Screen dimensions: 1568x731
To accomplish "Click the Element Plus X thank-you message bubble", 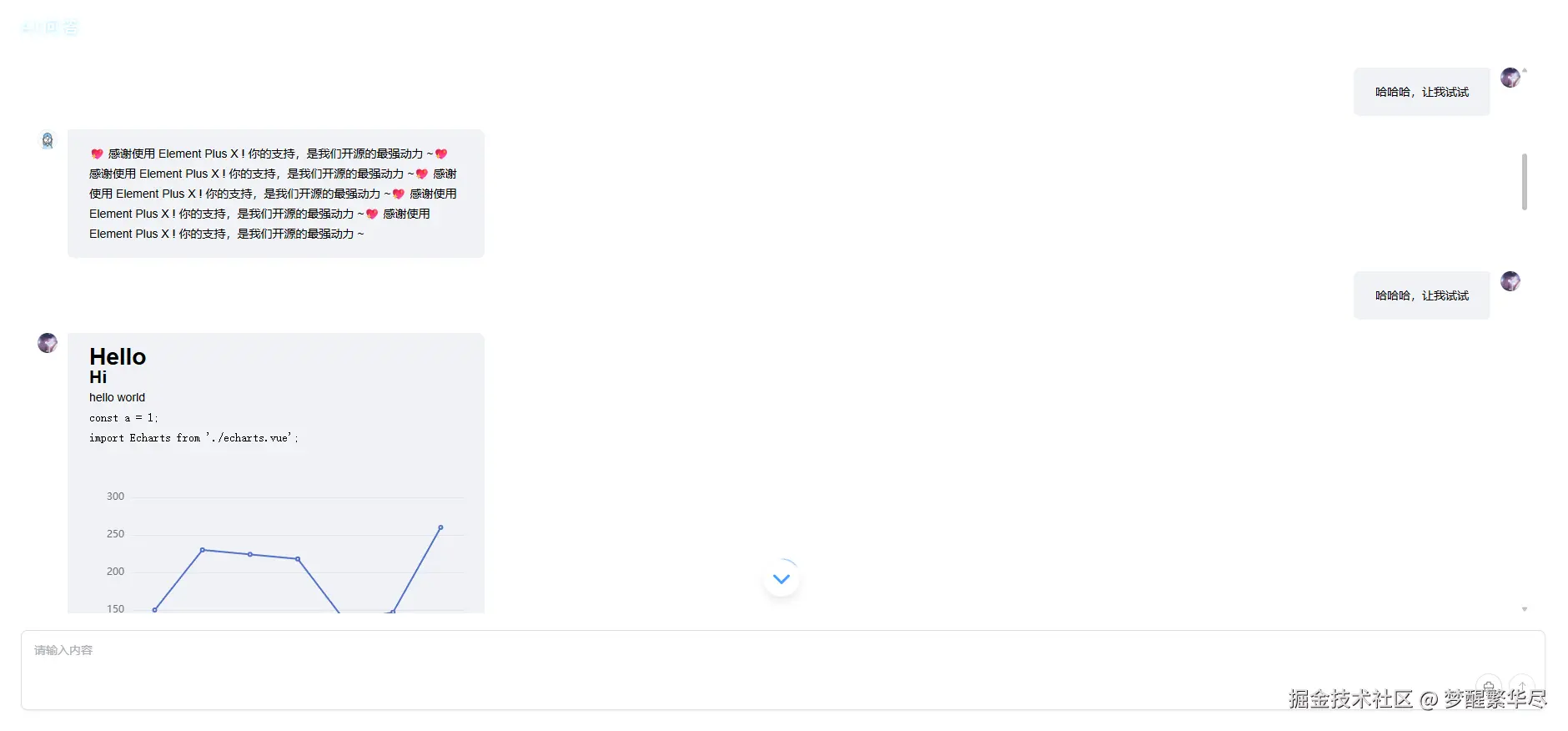I will 276,194.
